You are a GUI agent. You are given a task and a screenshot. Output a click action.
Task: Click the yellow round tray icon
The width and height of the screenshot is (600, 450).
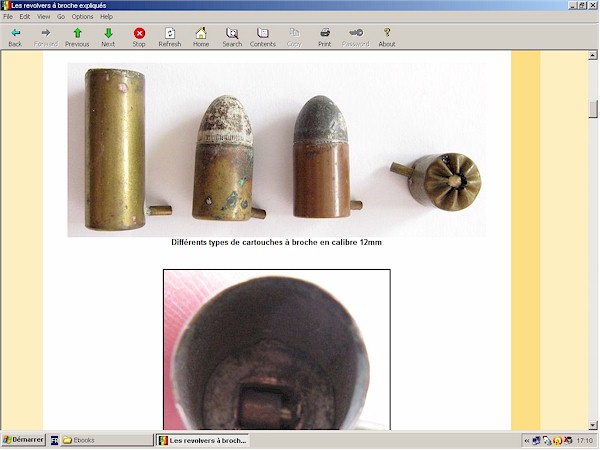tap(558, 441)
